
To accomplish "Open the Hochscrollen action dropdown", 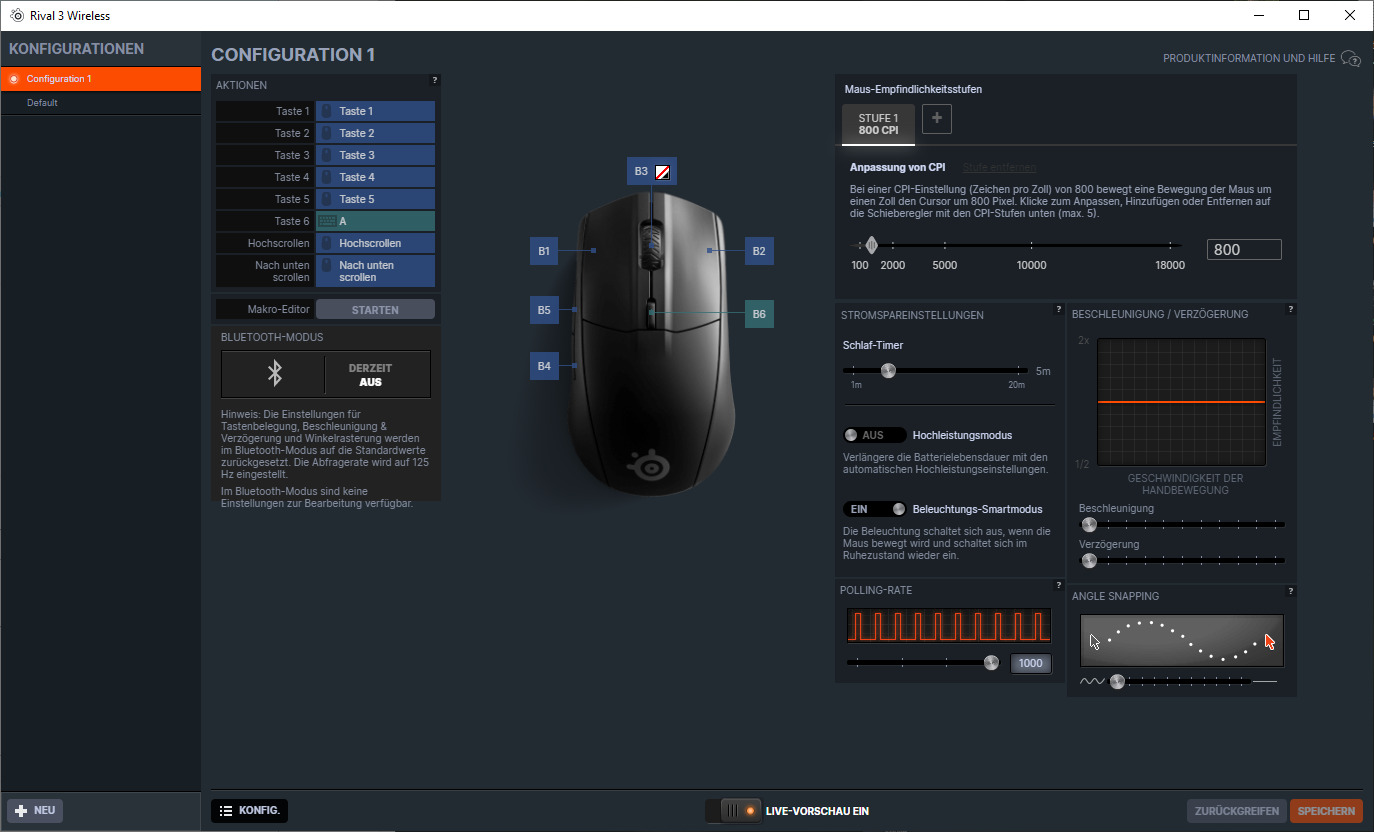I will (x=375, y=243).
